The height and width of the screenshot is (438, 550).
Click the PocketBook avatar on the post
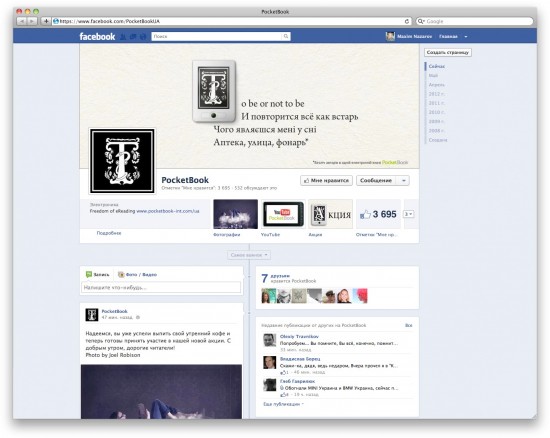pyautogui.click(x=92, y=315)
